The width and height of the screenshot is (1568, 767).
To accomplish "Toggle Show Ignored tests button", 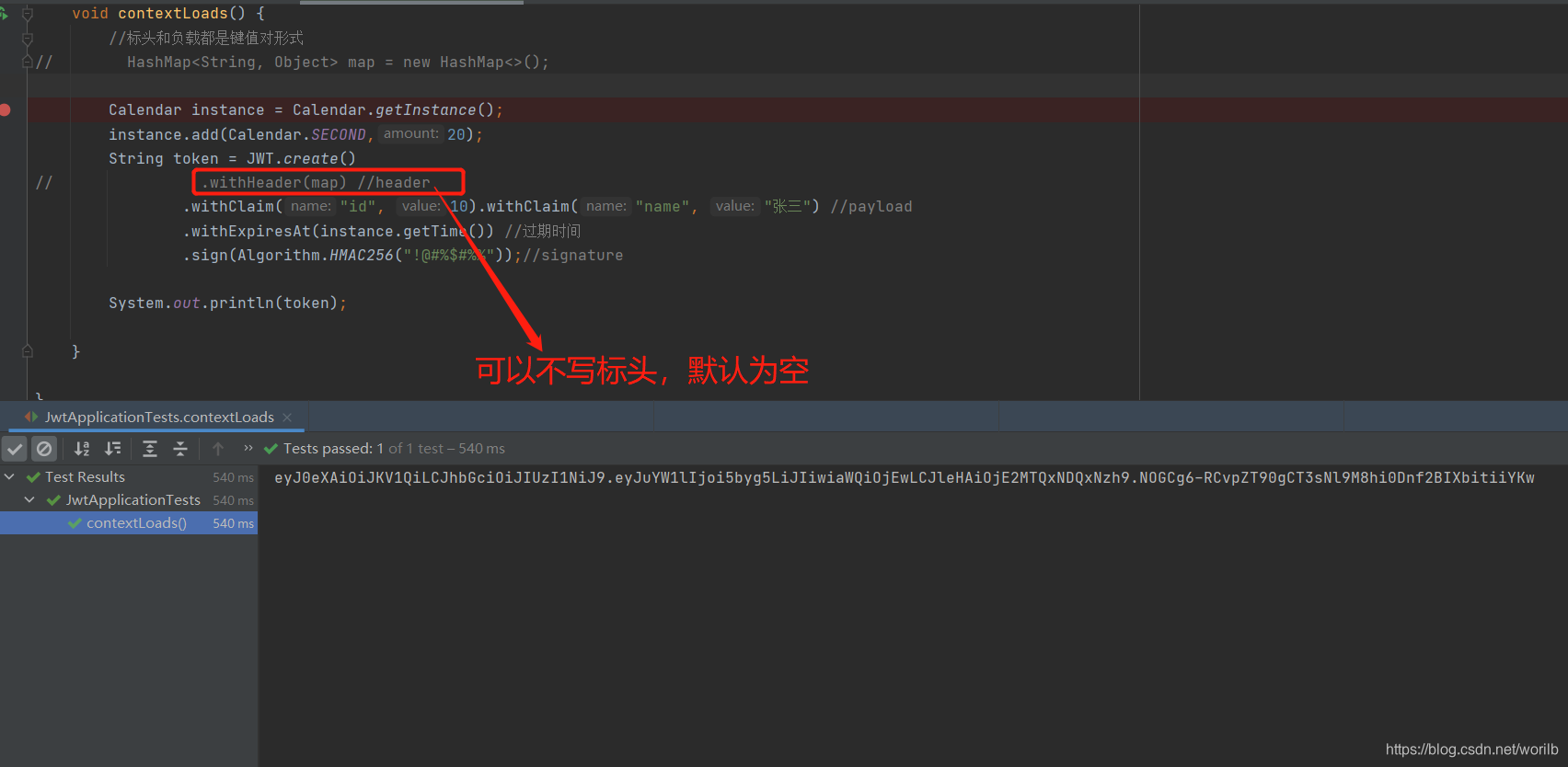I will (44, 449).
